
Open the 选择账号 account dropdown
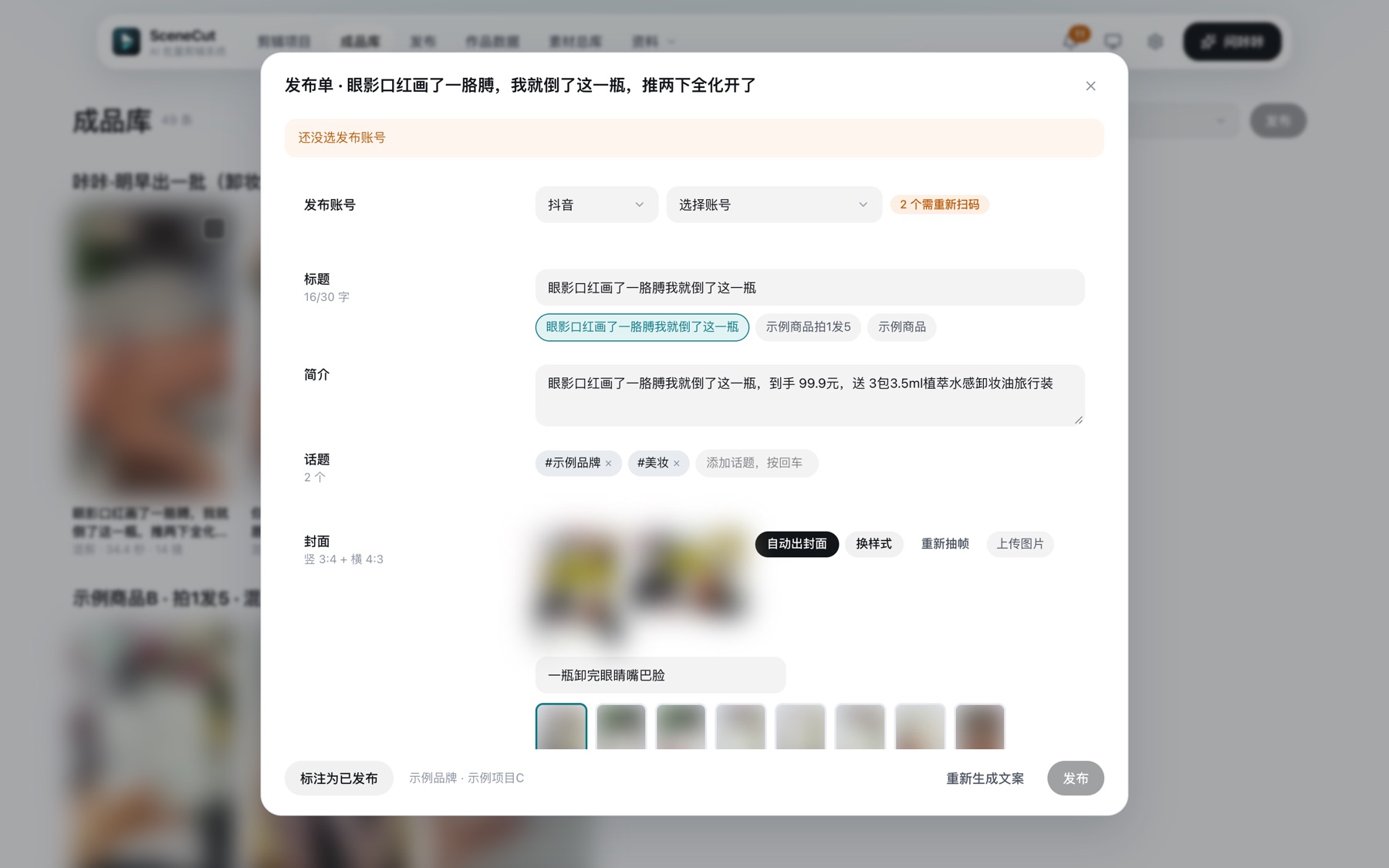(774, 204)
